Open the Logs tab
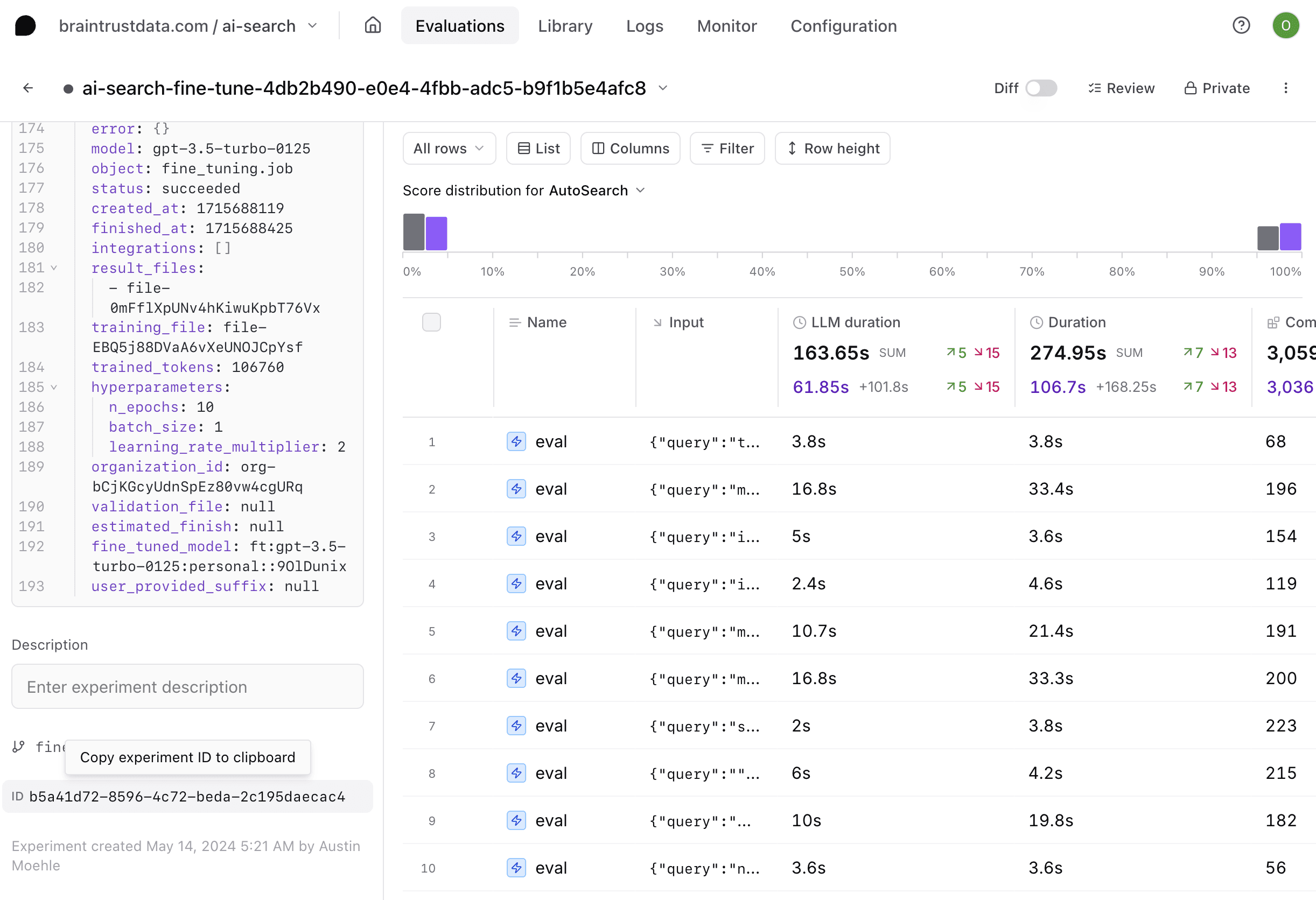 (x=645, y=26)
